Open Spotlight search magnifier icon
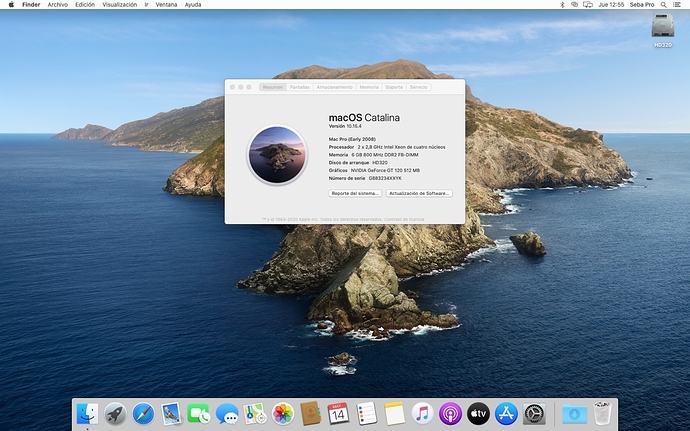 click(x=664, y=5)
